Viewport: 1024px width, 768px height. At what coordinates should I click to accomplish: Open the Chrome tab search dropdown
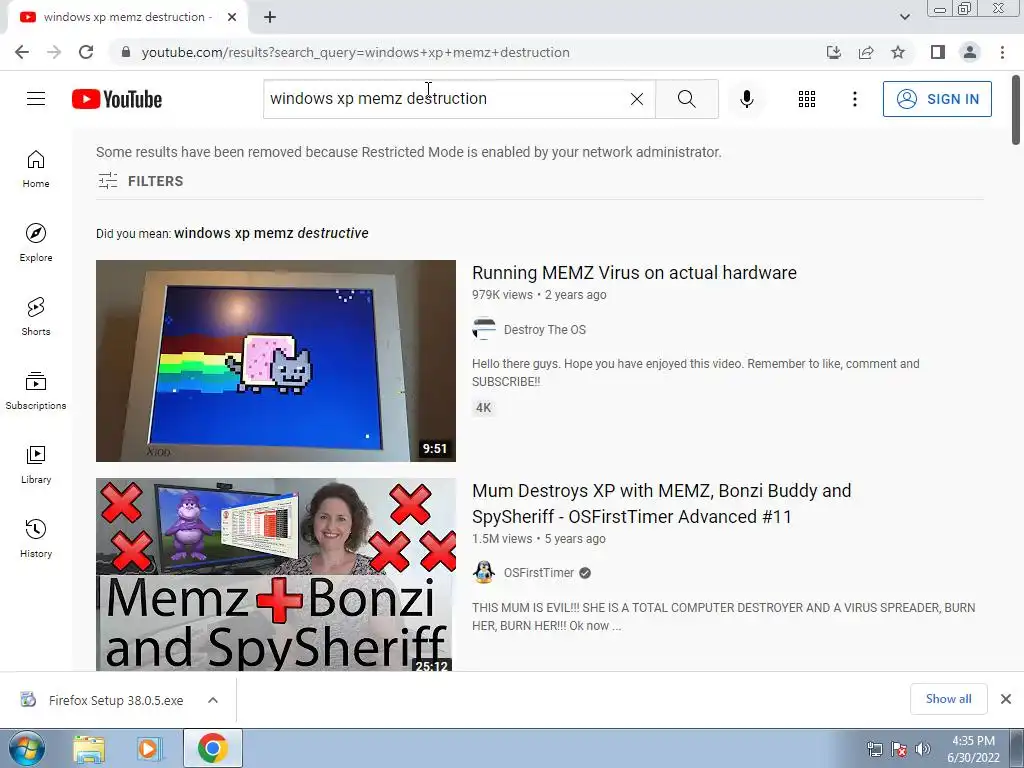[904, 17]
